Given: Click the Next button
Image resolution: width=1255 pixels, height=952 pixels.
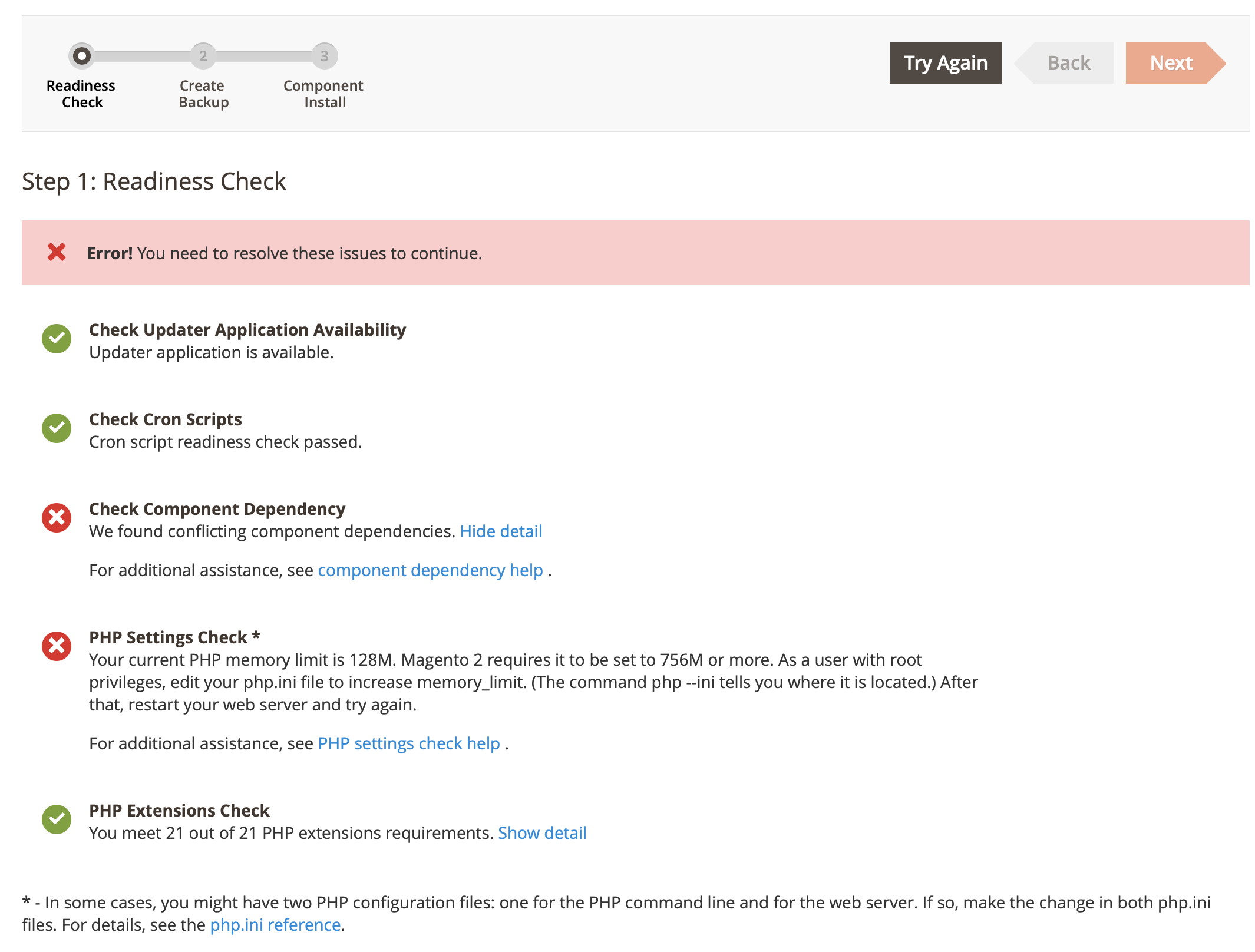Looking at the screenshot, I should [1171, 62].
